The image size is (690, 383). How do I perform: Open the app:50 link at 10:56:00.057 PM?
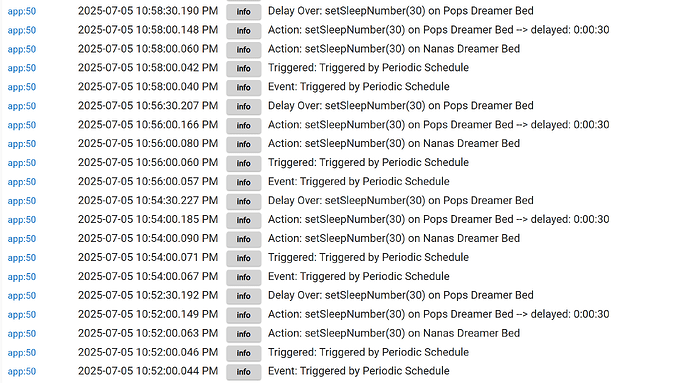(x=22, y=182)
